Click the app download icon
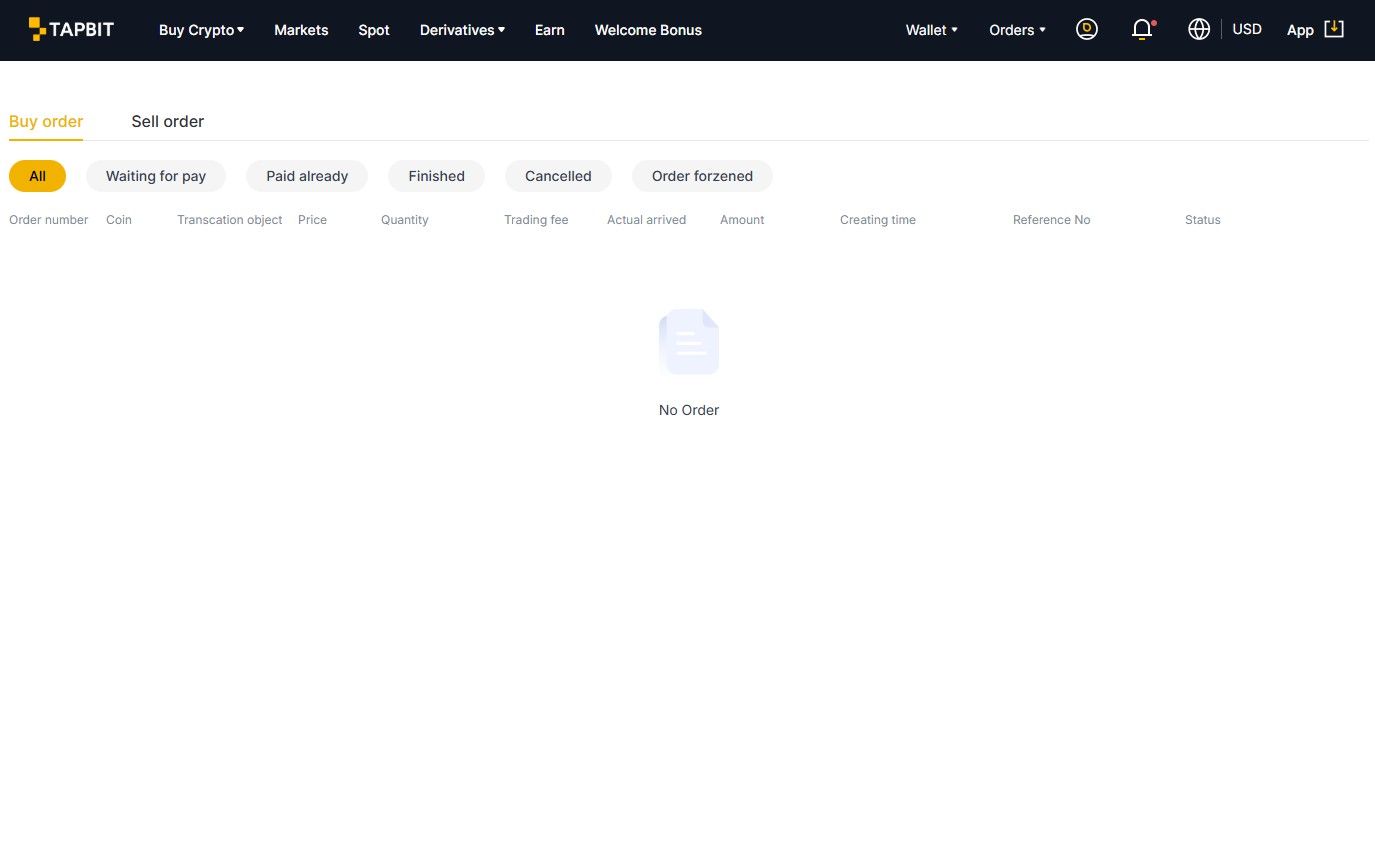1375x860 pixels. tap(1333, 29)
